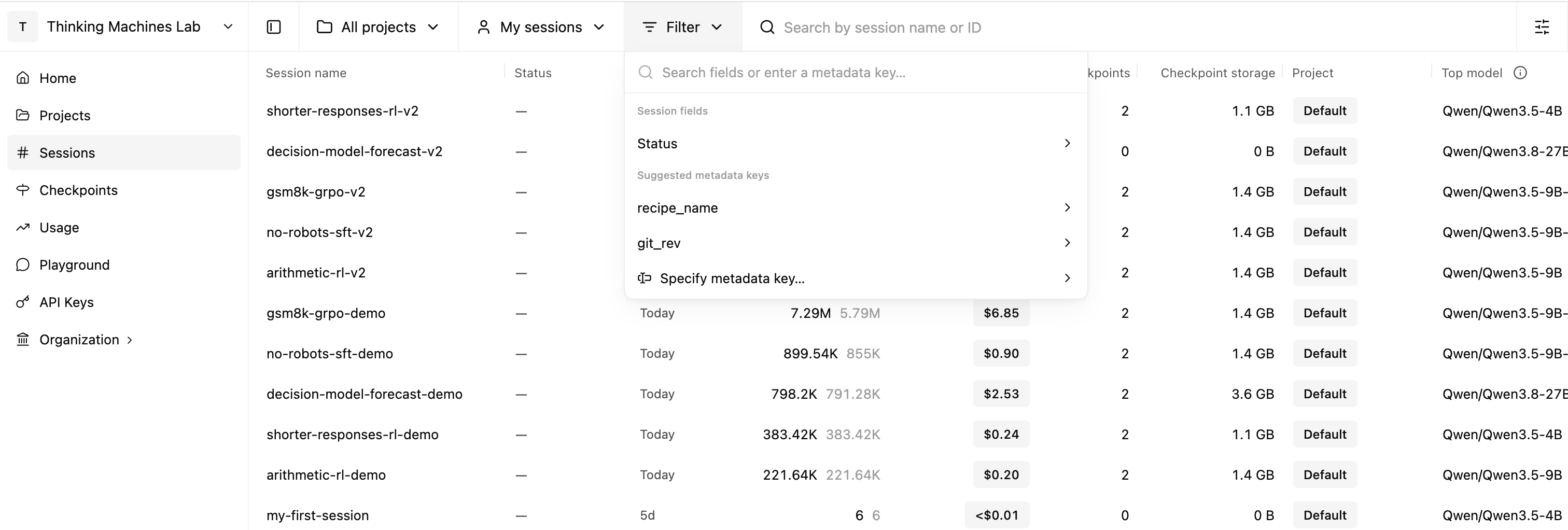Click the 899.54K token count
Screen dimensions: 1568x530
coord(810,354)
